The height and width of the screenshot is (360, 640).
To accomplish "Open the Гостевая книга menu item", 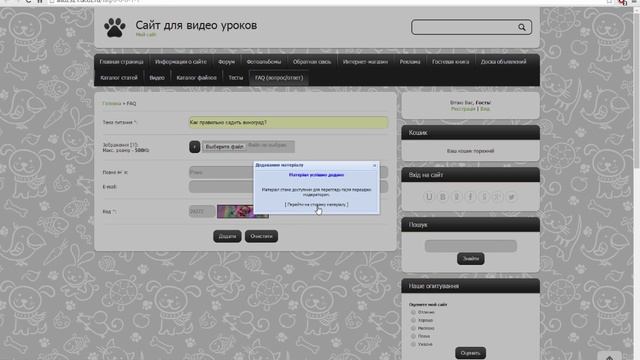I will click(451, 62).
